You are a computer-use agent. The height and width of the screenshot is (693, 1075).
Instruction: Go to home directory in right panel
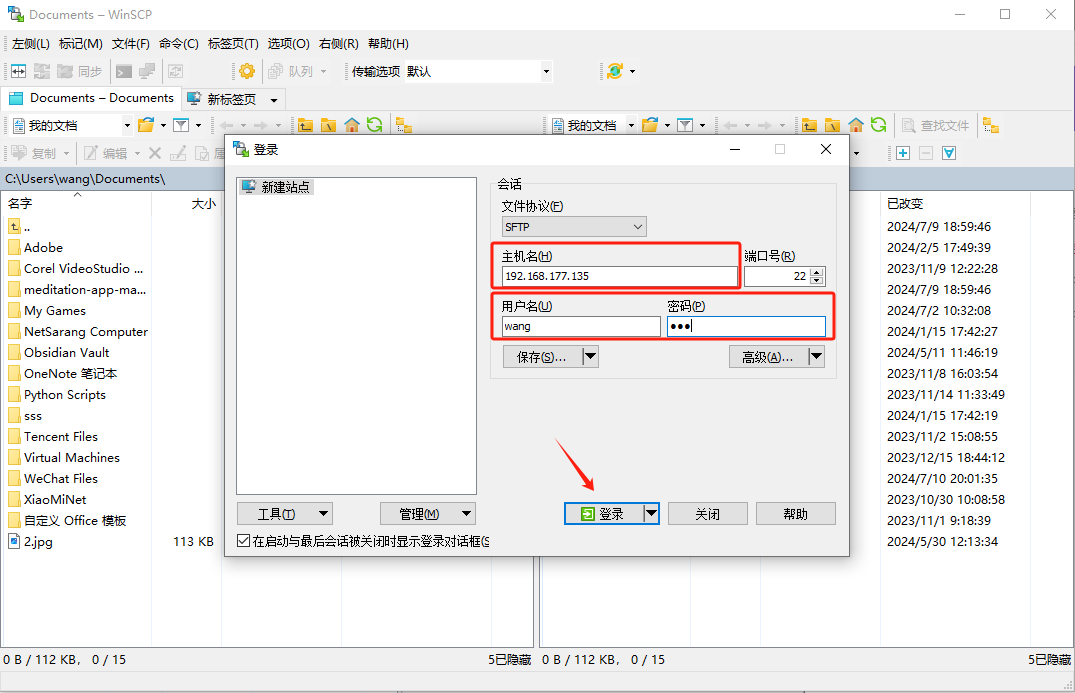[x=856, y=125]
